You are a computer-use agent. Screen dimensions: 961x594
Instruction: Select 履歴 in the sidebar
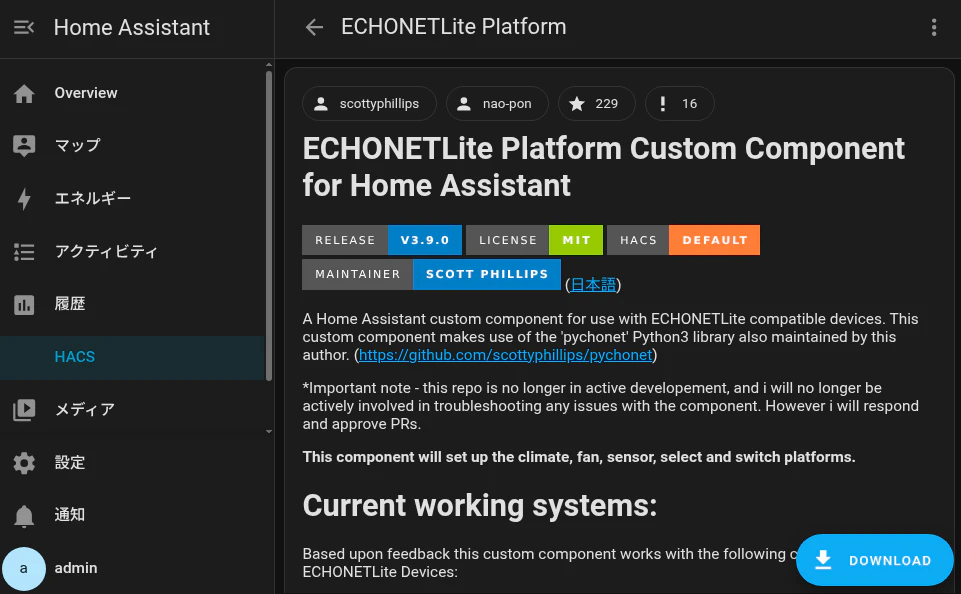132,304
